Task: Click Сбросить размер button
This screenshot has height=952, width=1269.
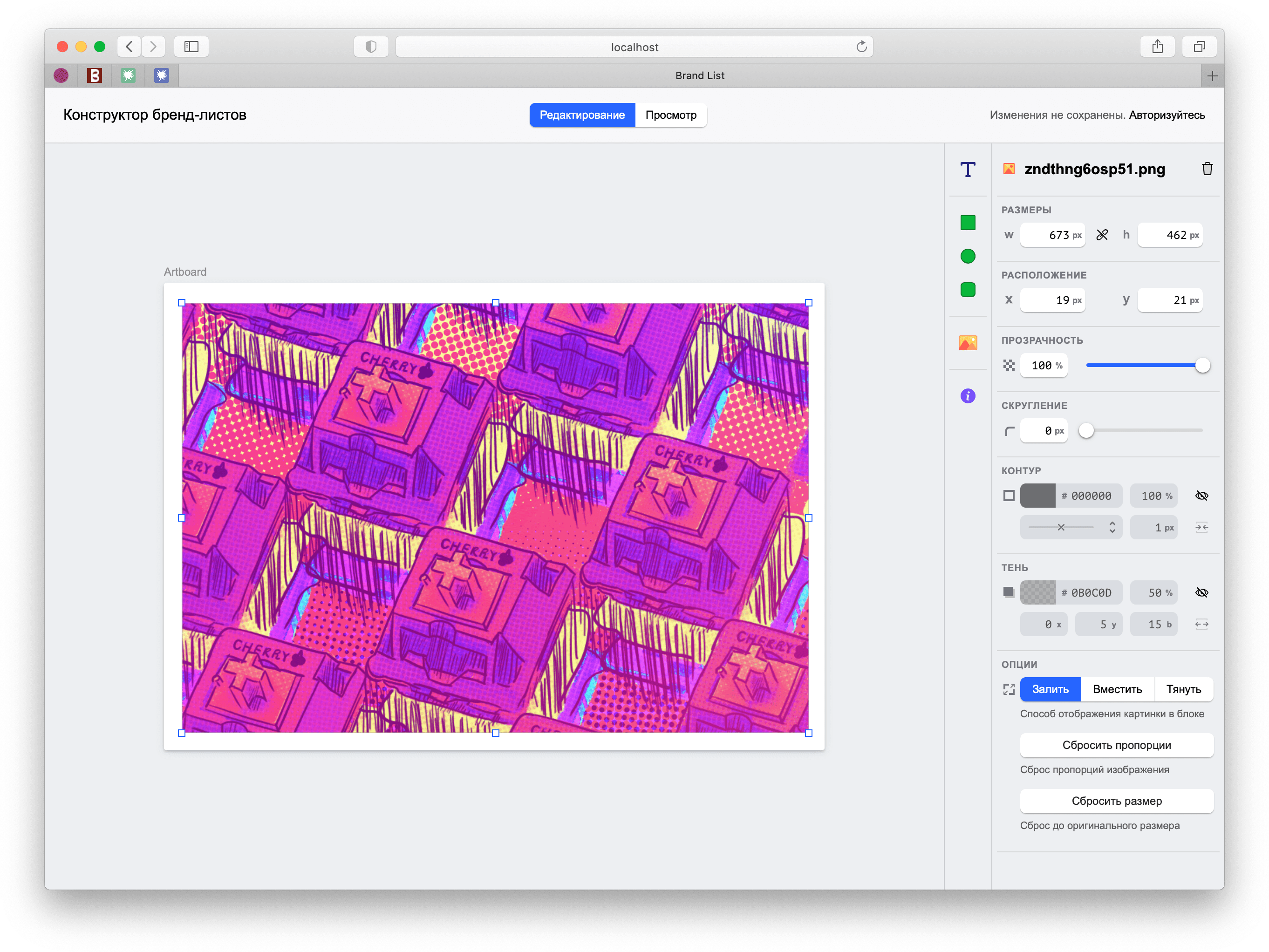Action: point(1116,801)
